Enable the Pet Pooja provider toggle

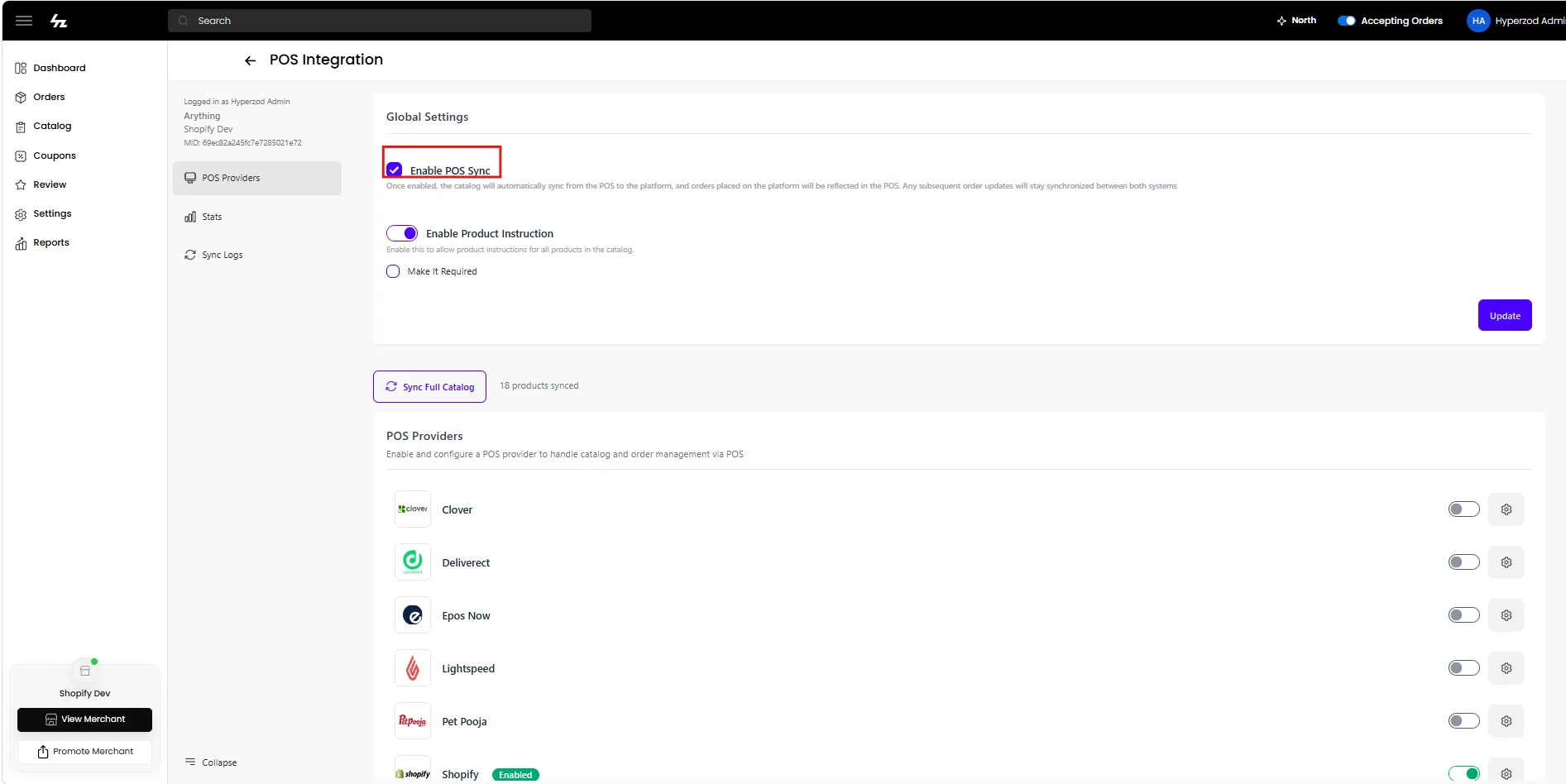click(1463, 721)
